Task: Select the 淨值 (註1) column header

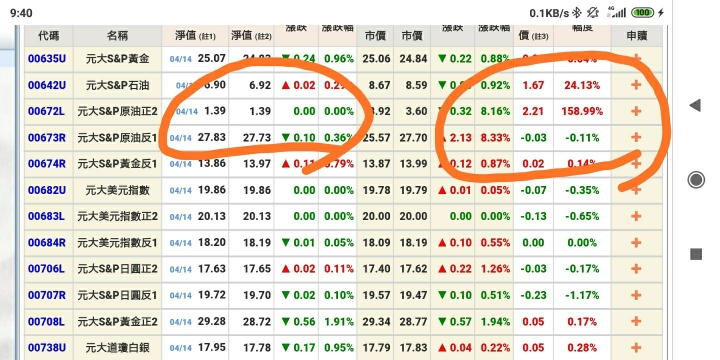Action: [195, 35]
